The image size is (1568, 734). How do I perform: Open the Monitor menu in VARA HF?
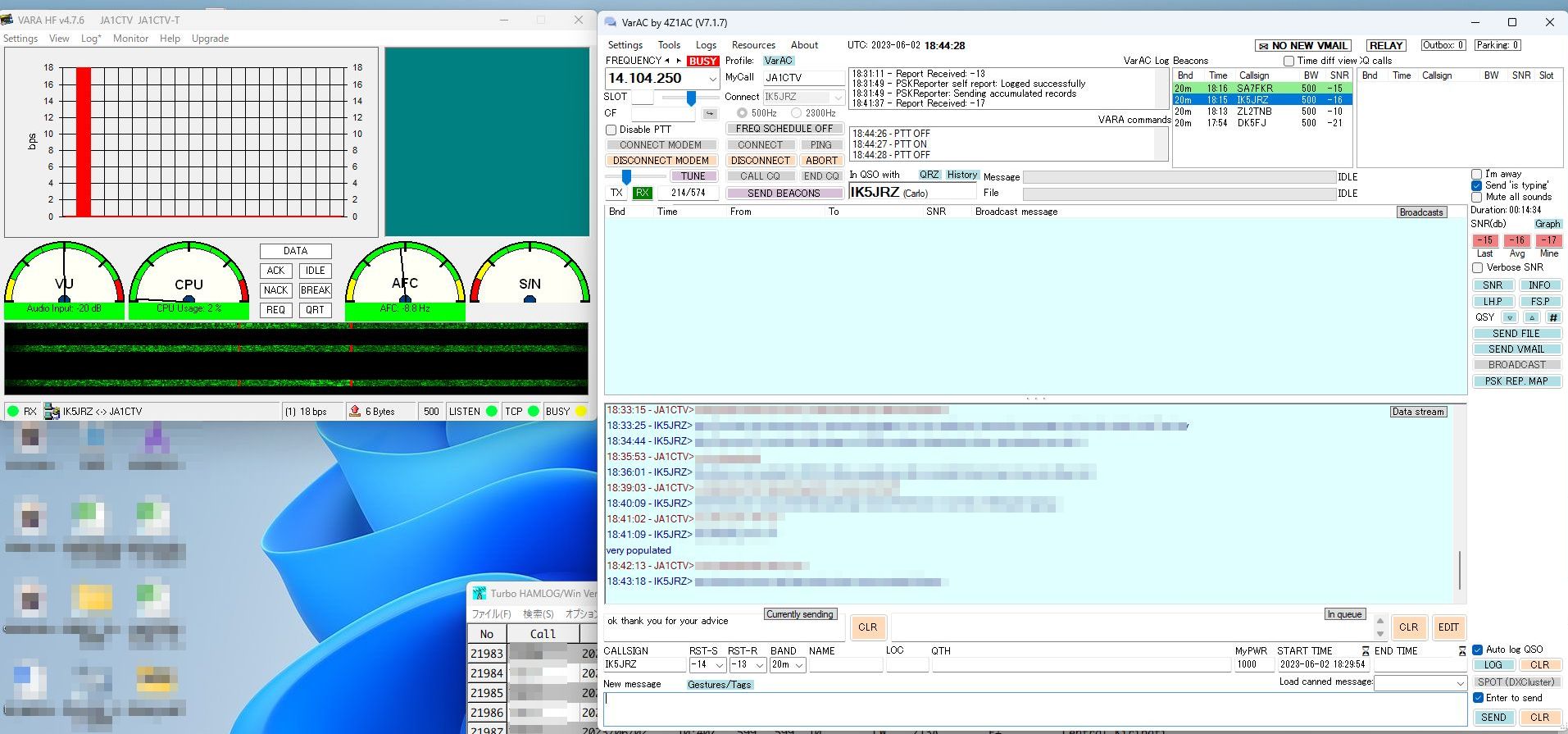tap(130, 39)
